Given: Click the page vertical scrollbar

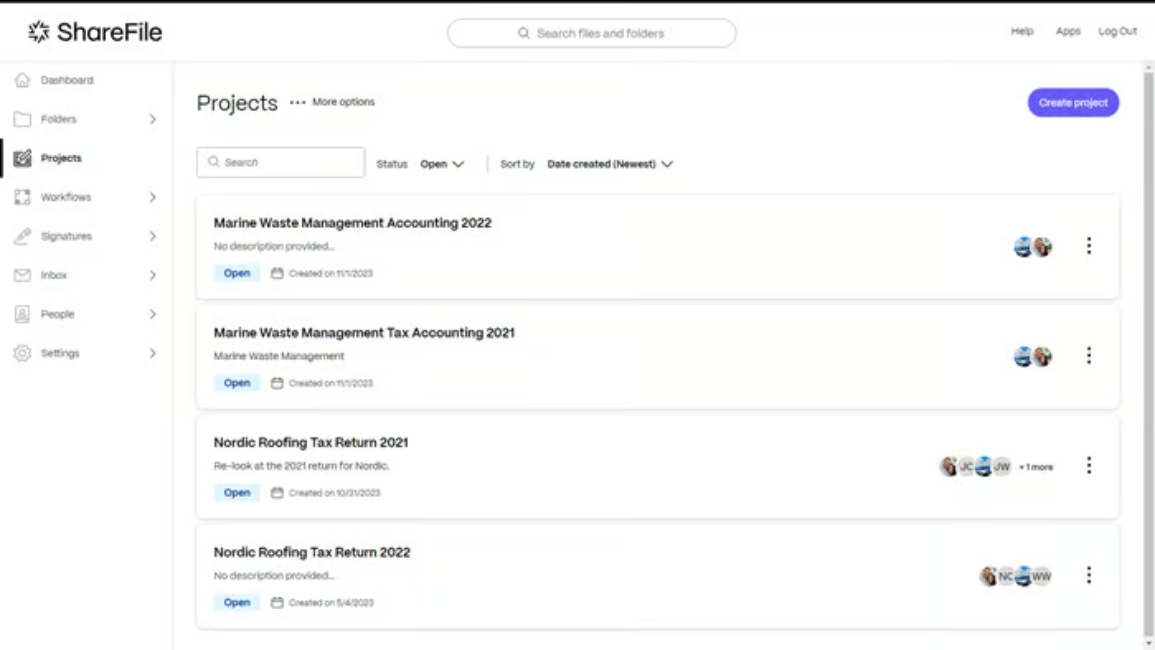Looking at the screenshot, I should click(1148, 354).
